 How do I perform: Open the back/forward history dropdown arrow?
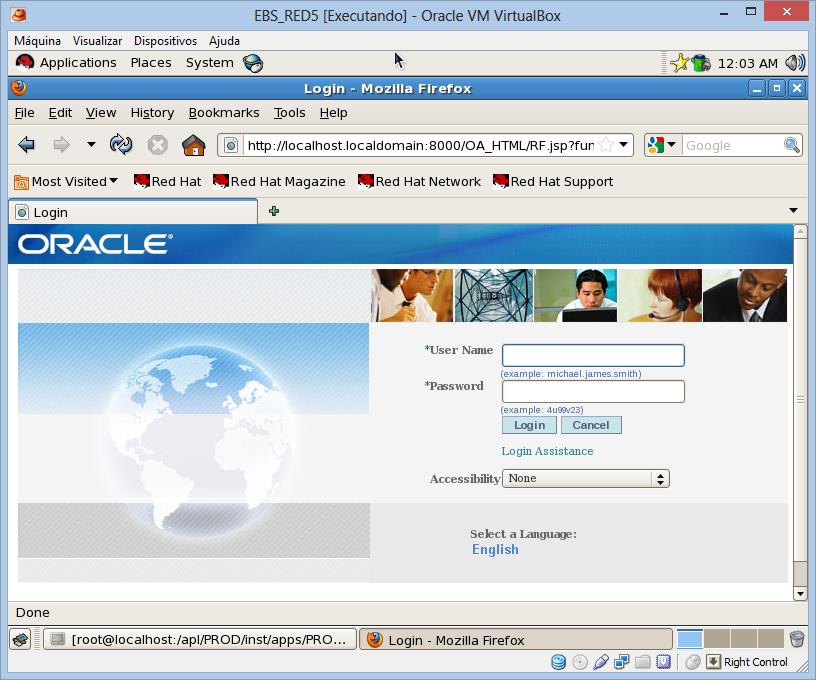(x=91, y=144)
